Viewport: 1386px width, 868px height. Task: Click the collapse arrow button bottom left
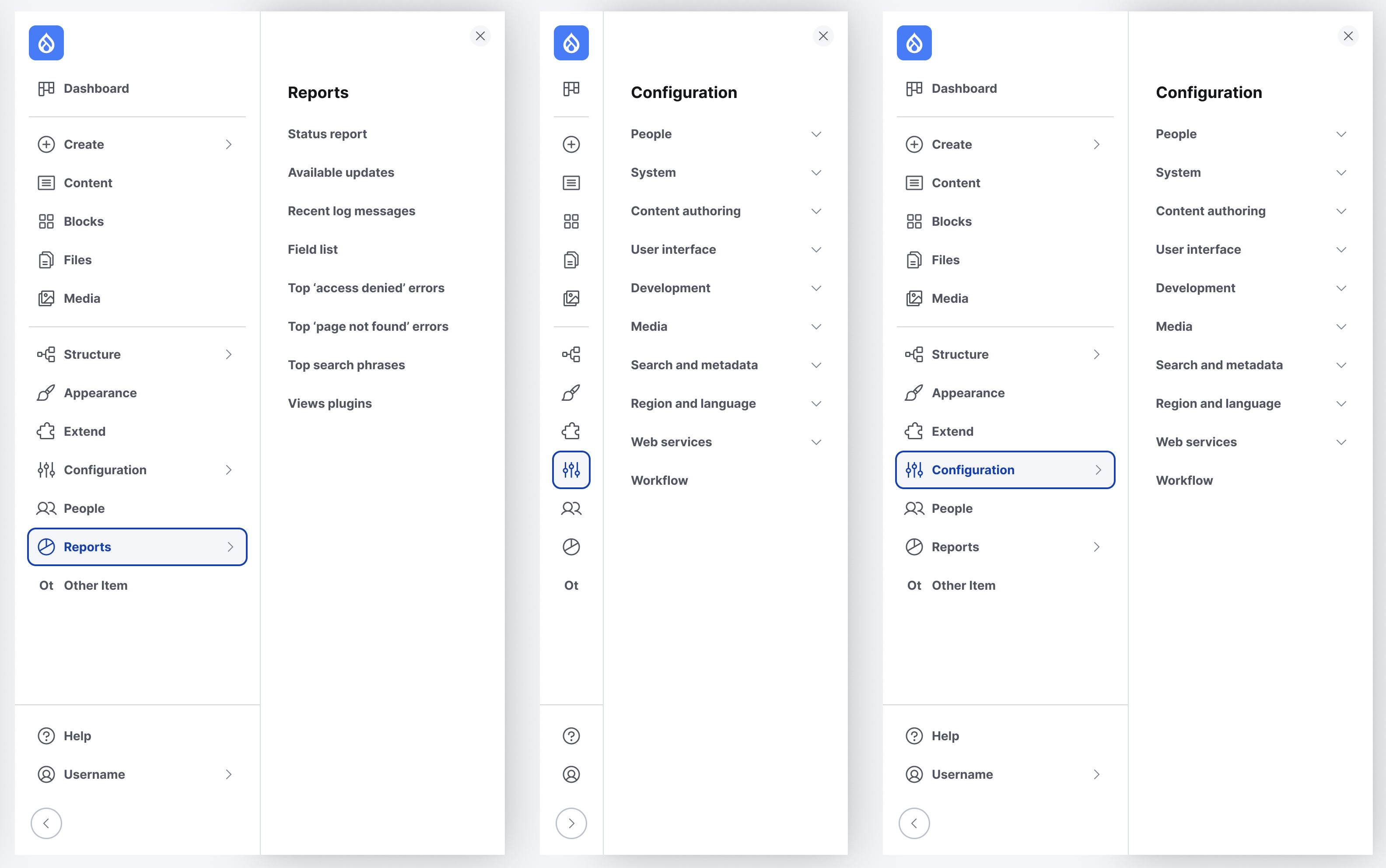[x=46, y=823]
